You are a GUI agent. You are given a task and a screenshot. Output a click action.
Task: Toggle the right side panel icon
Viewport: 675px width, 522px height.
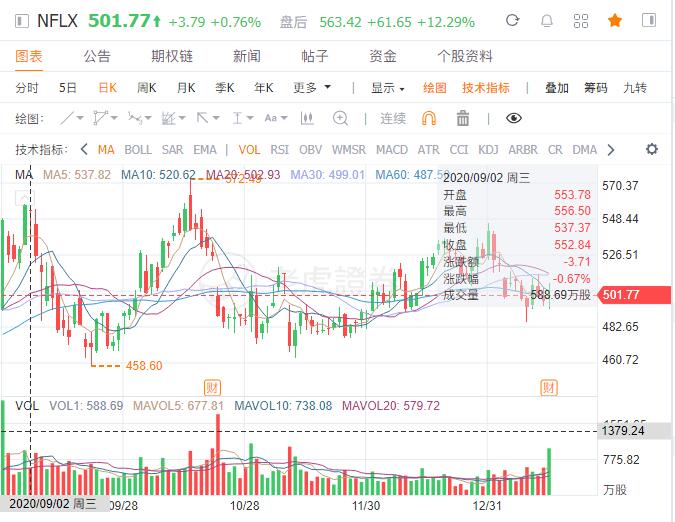click(x=649, y=20)
